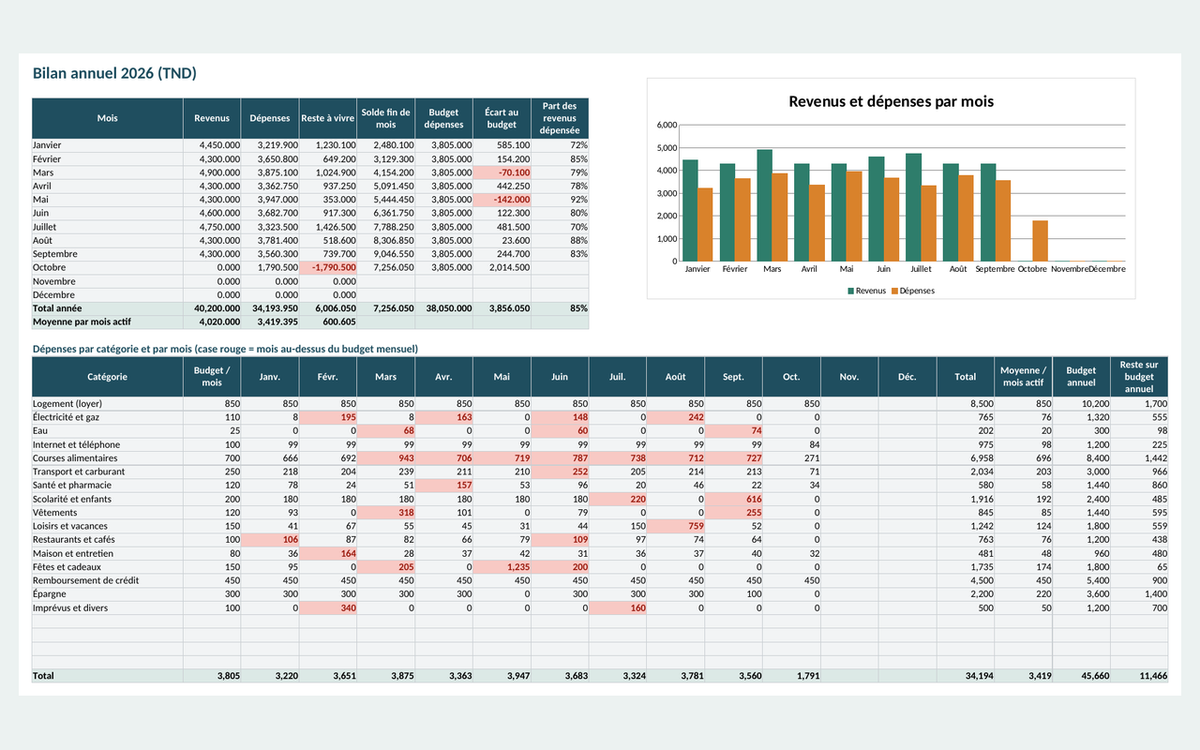Click the "Épargne" category label
This screenshot has height=750, width=1200.
click(x=107, y=594)
